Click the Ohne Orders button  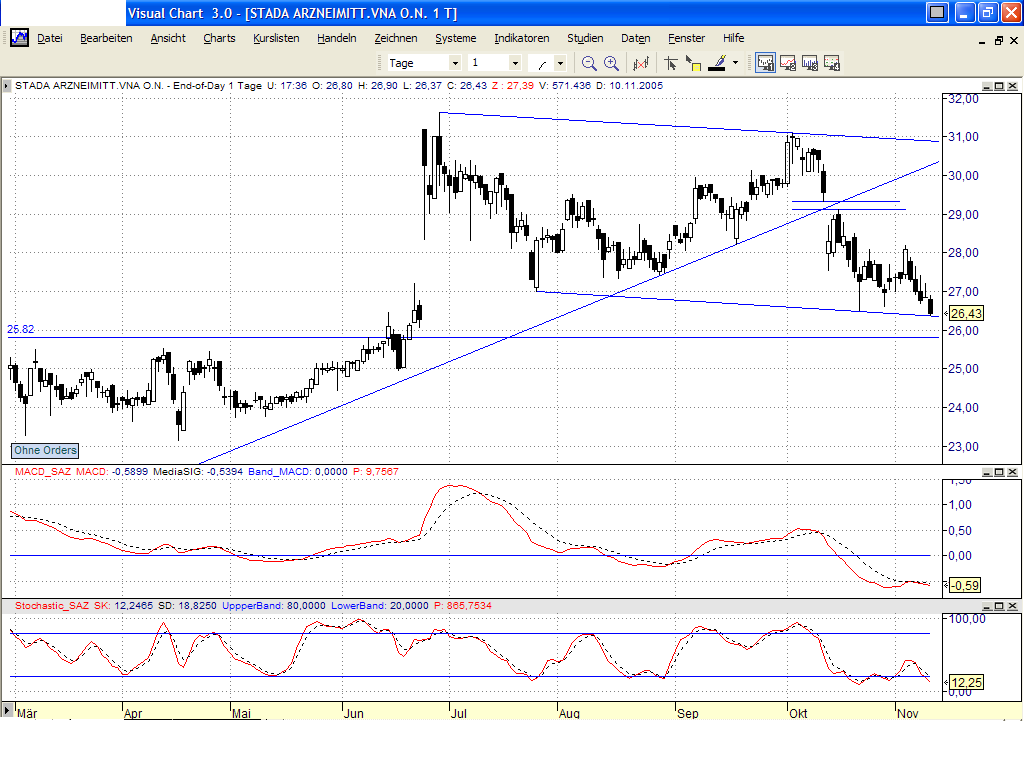[44, 451]
